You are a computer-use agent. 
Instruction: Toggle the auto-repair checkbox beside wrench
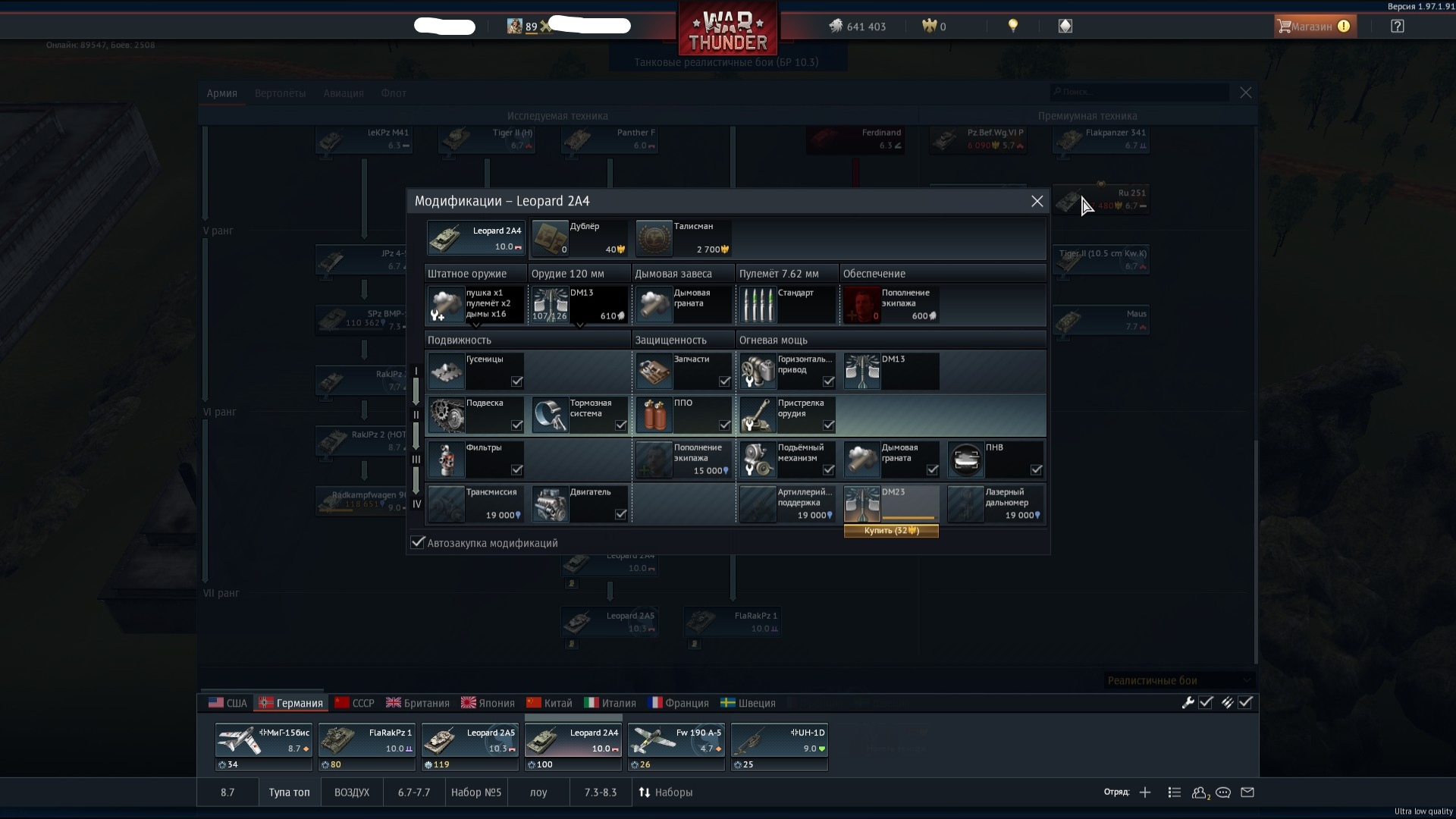[1206, 702]
